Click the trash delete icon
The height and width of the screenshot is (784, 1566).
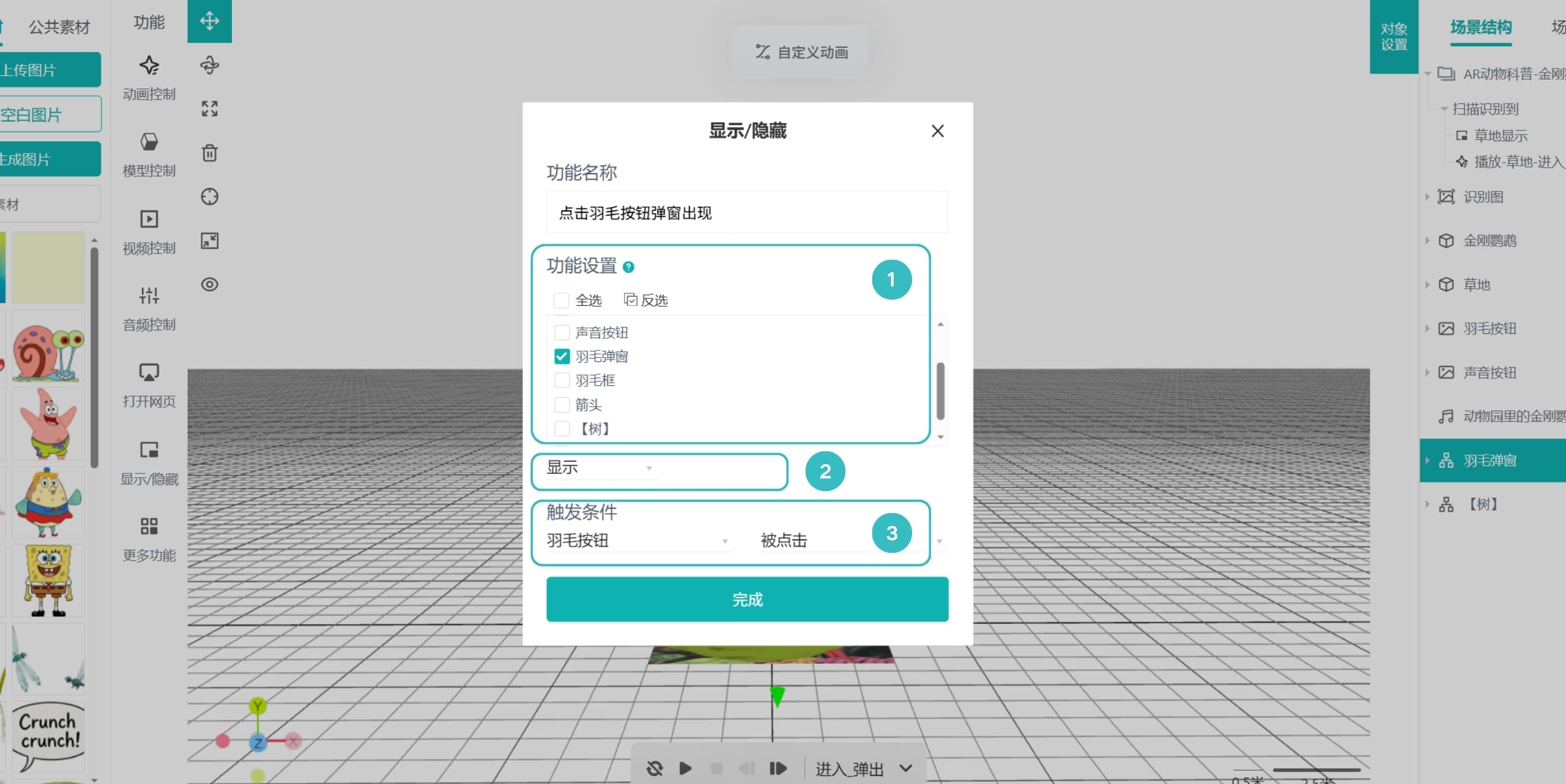209,153
